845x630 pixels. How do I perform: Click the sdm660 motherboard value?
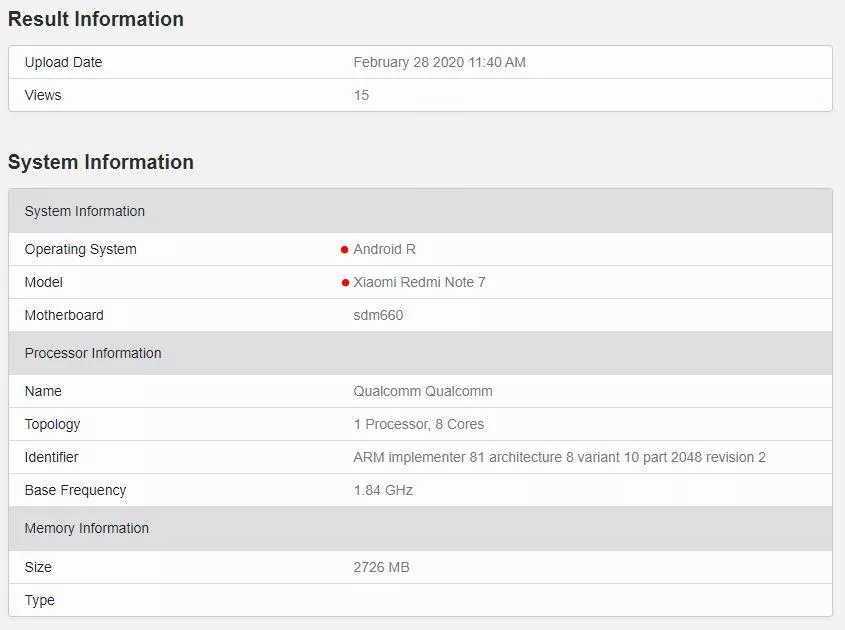pos(378,315)
